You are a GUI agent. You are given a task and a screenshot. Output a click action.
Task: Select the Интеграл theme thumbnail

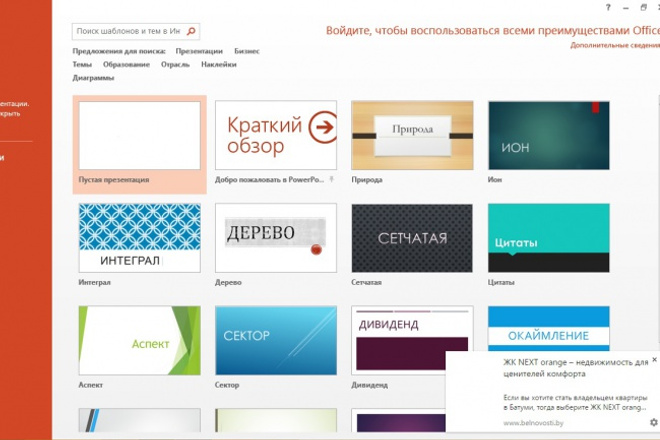(x=139, y=238)
